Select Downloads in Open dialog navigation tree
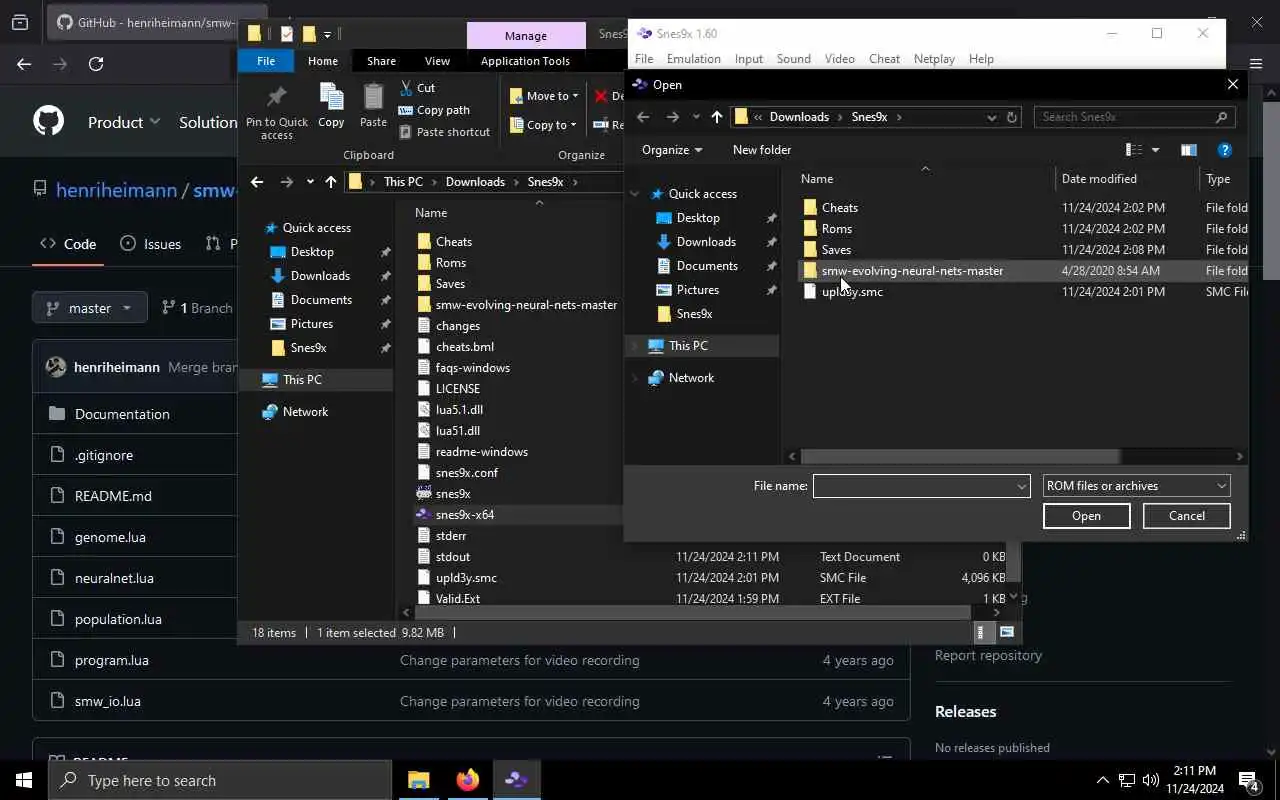This screenshot has height=800, width=1280. (706, 242)
